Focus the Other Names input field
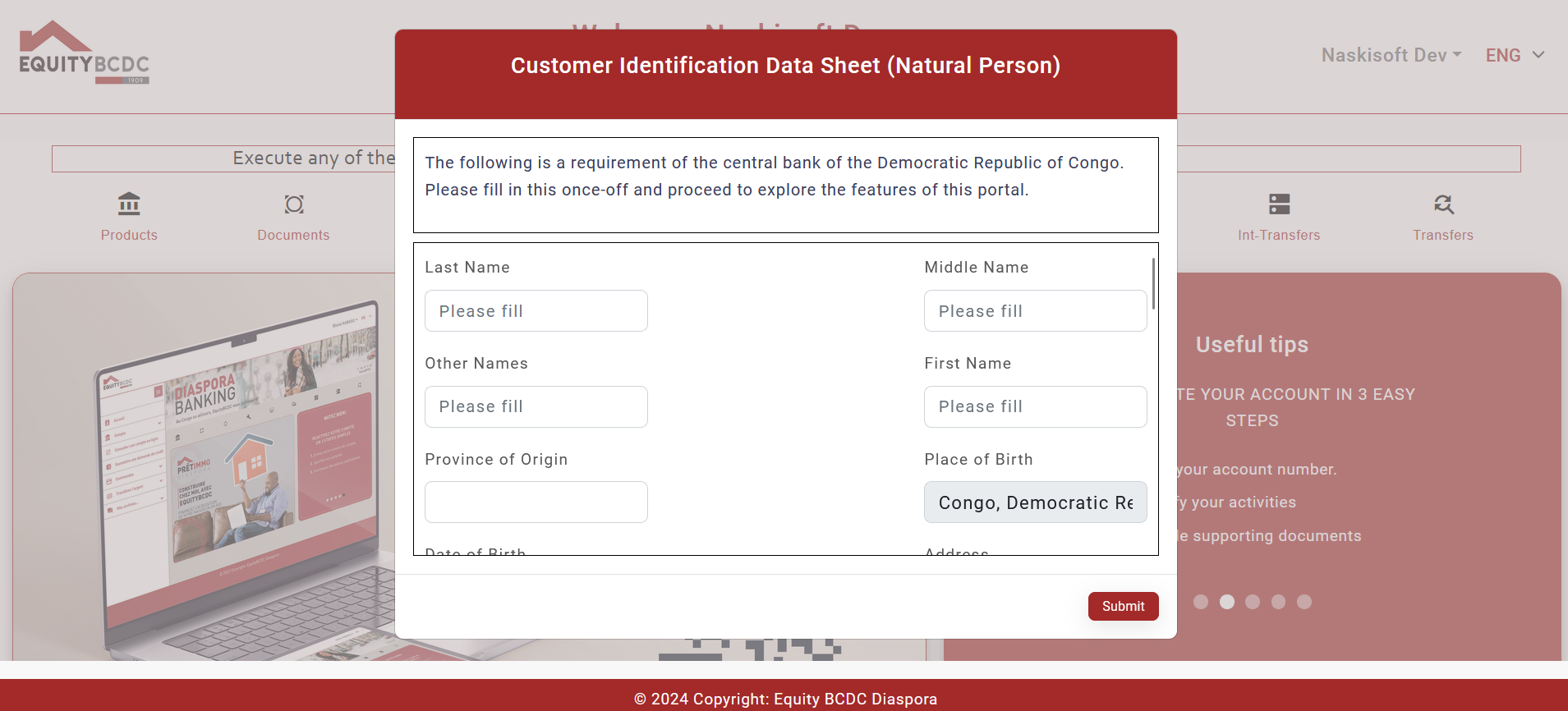Image resolution: width=1568 pixels, height=711 pixels. pos(536,406)
